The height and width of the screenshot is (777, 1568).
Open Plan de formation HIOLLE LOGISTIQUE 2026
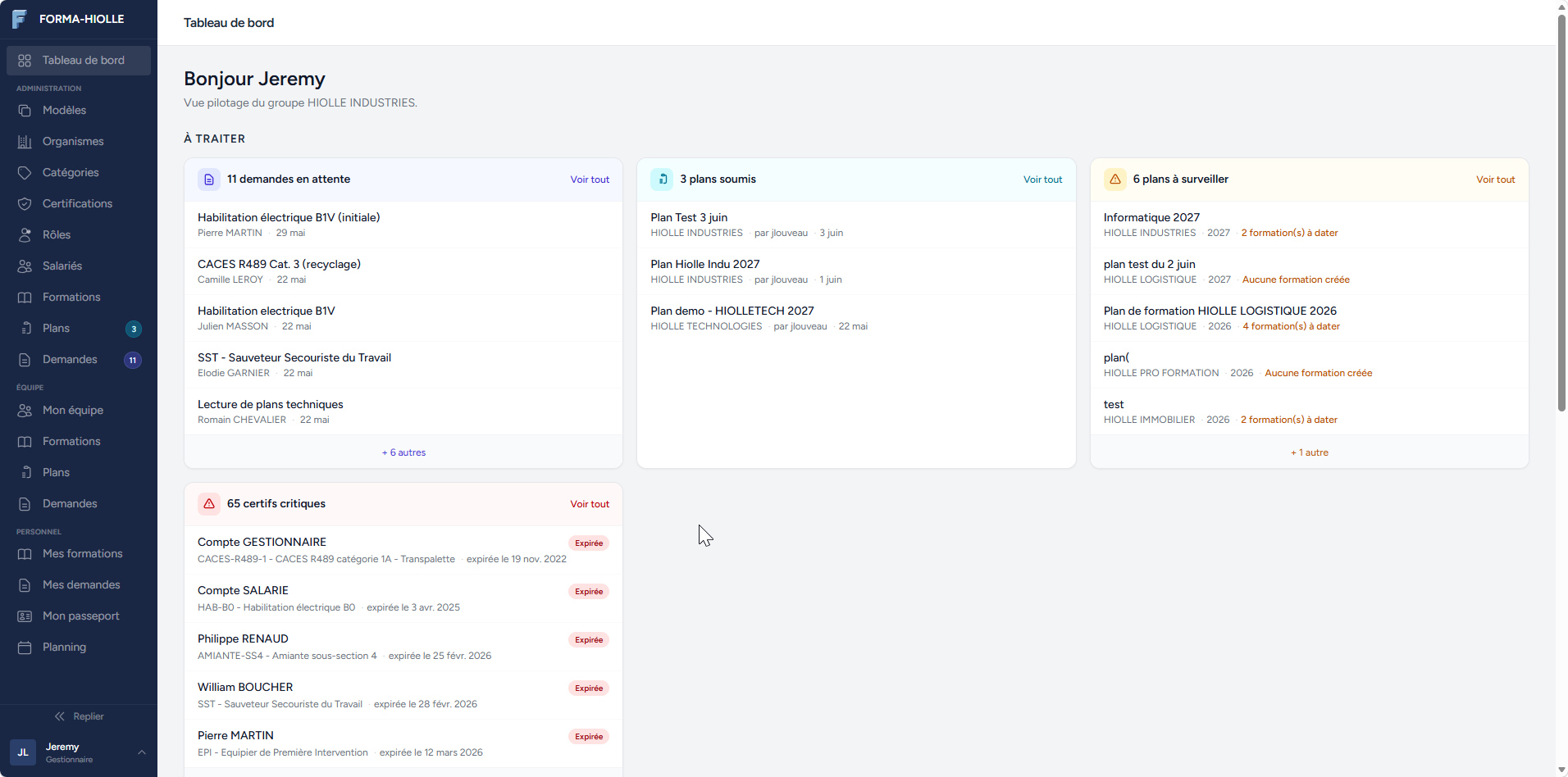(1309, 318)
